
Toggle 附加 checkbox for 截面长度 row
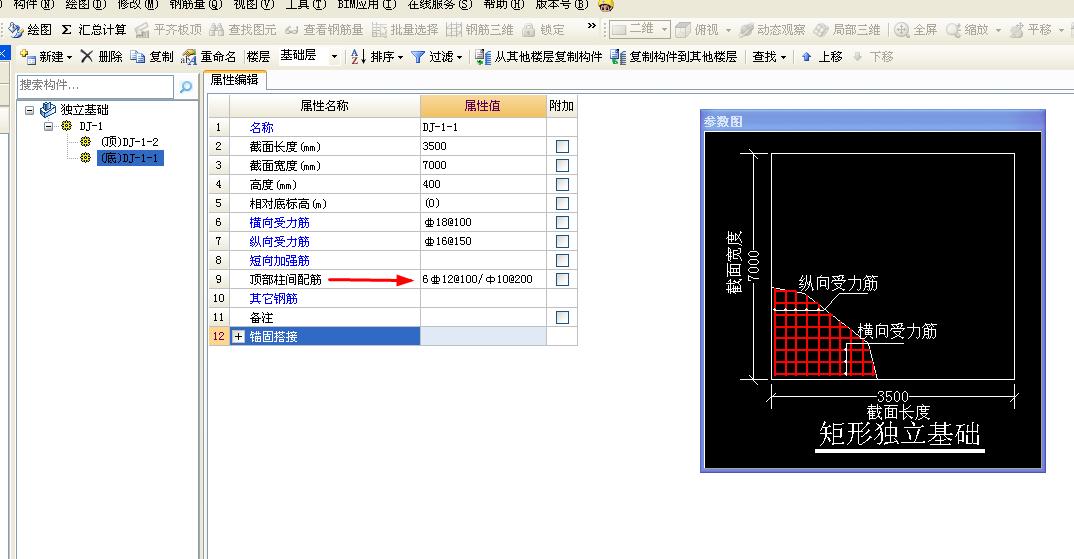(x=562, y=146)
